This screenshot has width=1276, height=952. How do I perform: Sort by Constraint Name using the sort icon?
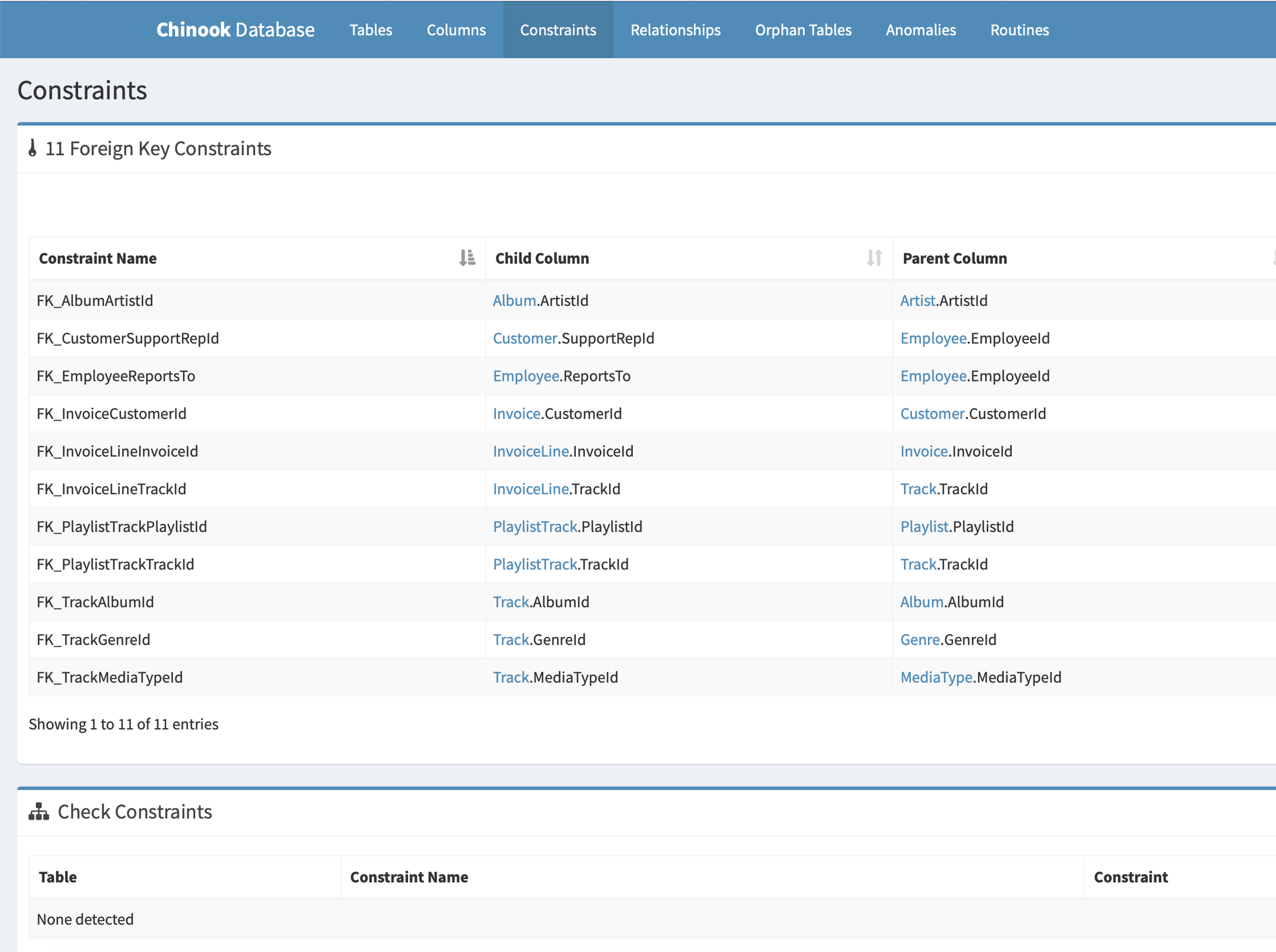(x=467, y=257)
